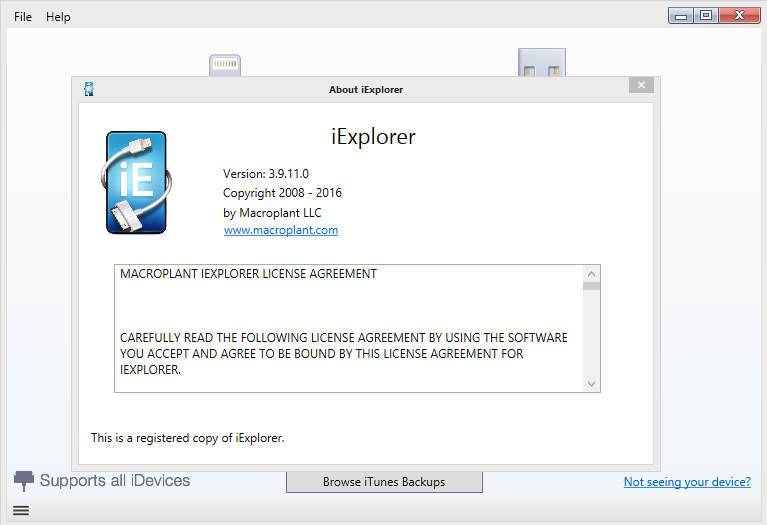
Task: Open the Help menu
Action: [58, 17]
